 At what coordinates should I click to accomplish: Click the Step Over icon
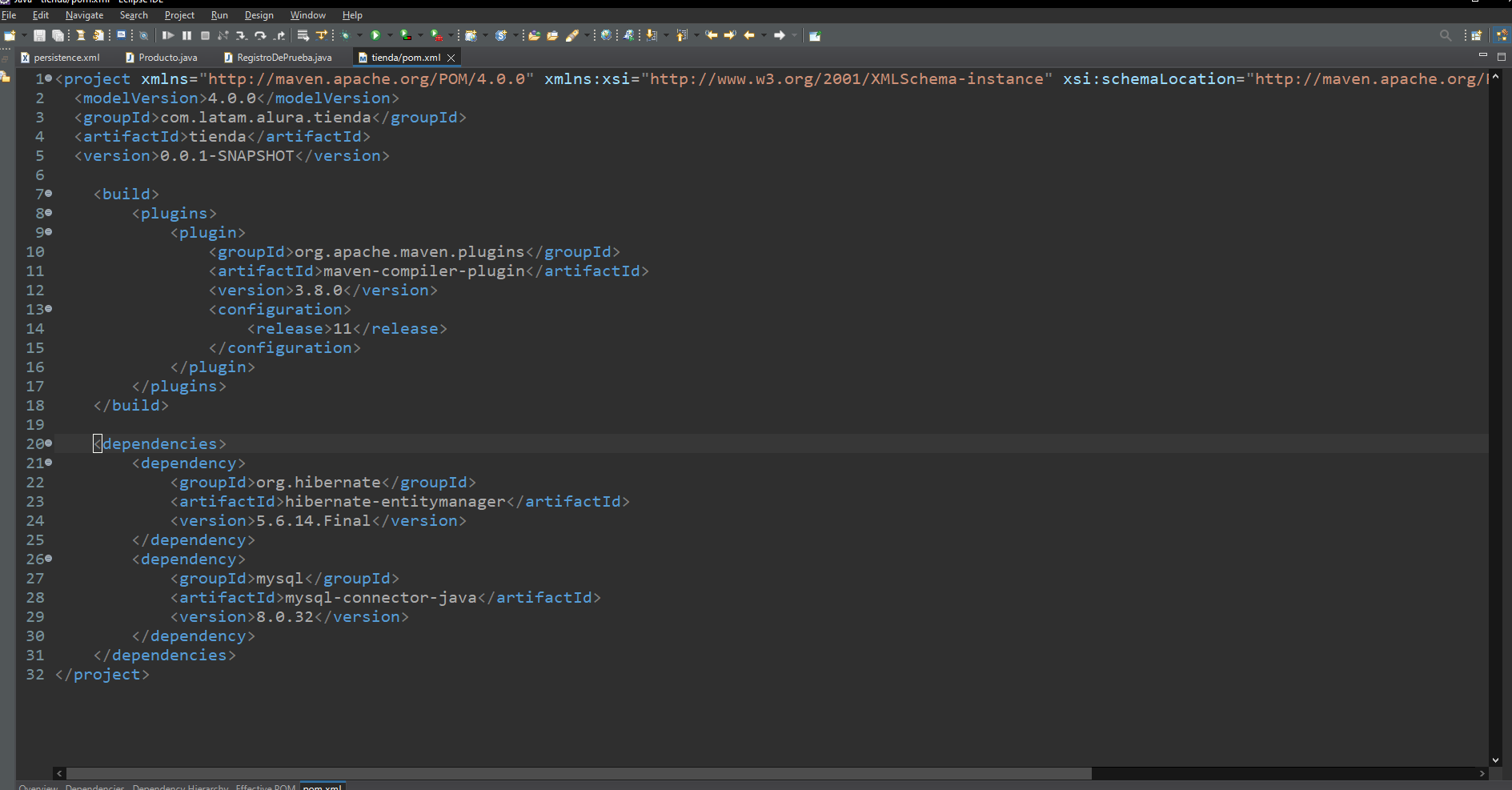coord(260,35)
